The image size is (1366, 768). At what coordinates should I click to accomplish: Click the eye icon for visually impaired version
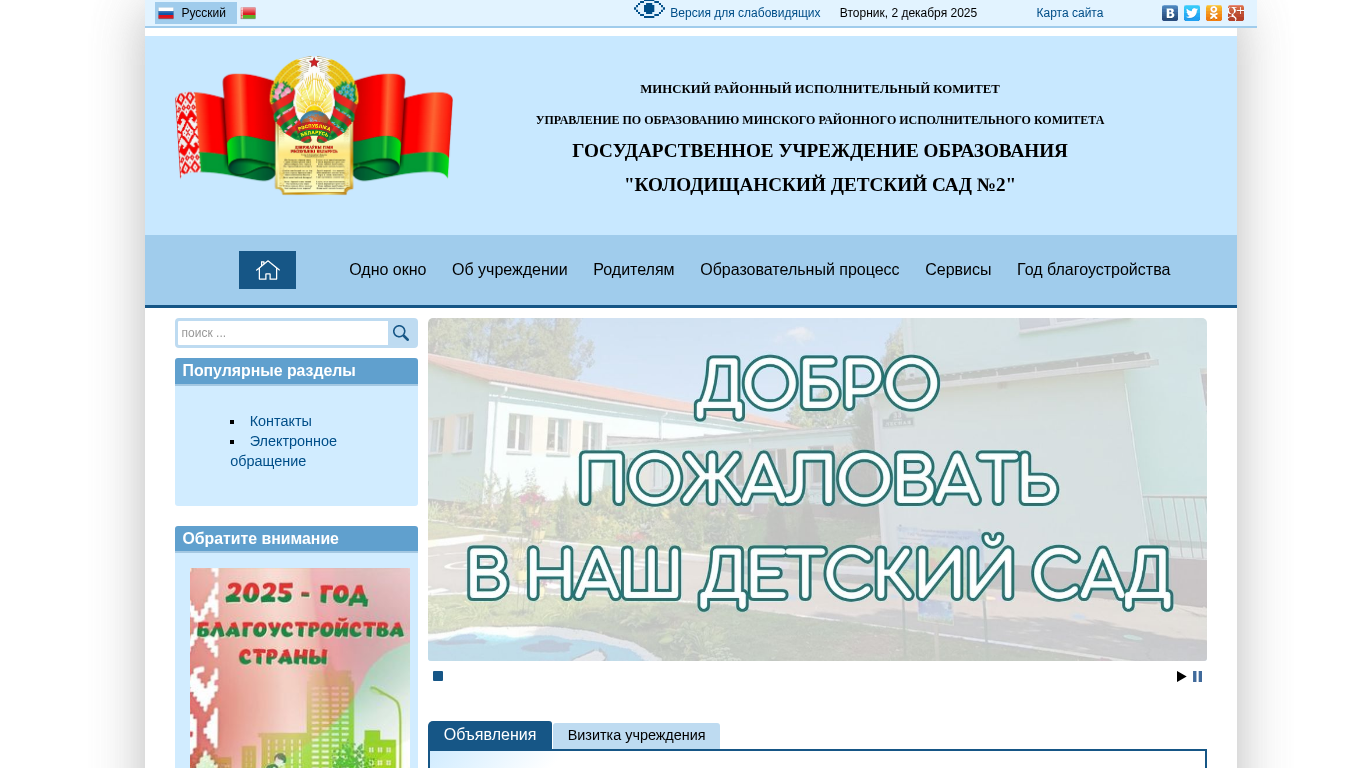[x=649, y=10]
